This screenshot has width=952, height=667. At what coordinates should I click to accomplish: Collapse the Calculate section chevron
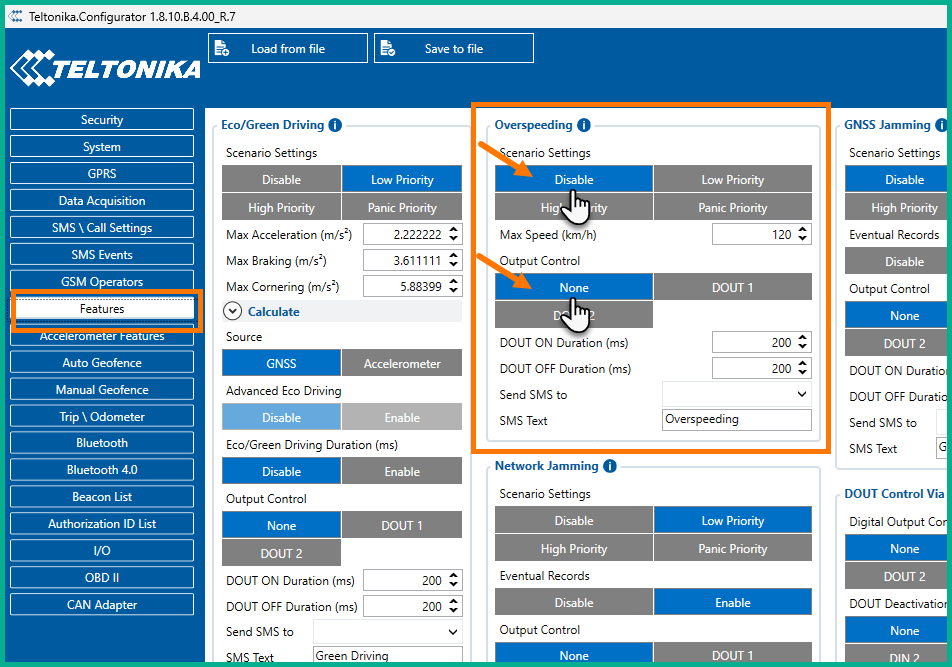(x=232, y=311)
